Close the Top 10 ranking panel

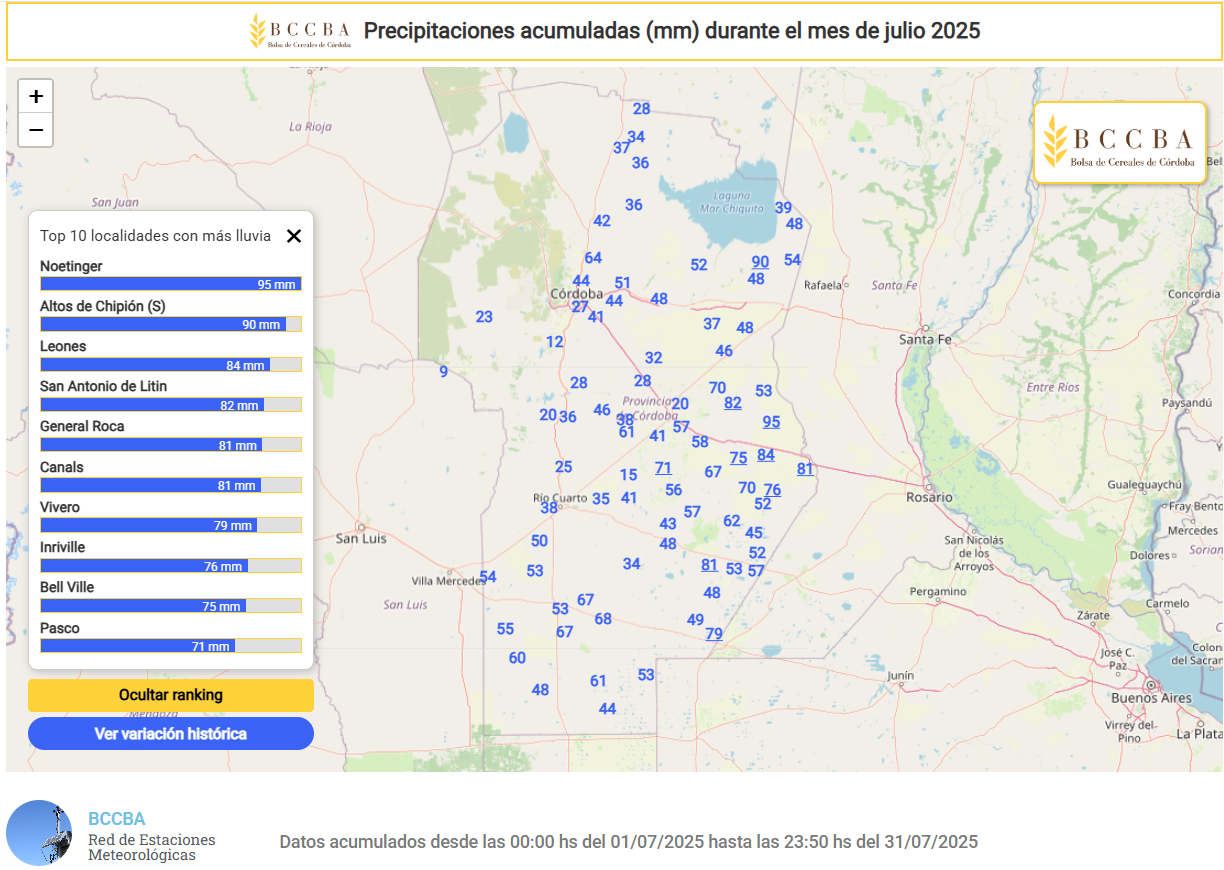pyautogui.click(x=294, y=236)
